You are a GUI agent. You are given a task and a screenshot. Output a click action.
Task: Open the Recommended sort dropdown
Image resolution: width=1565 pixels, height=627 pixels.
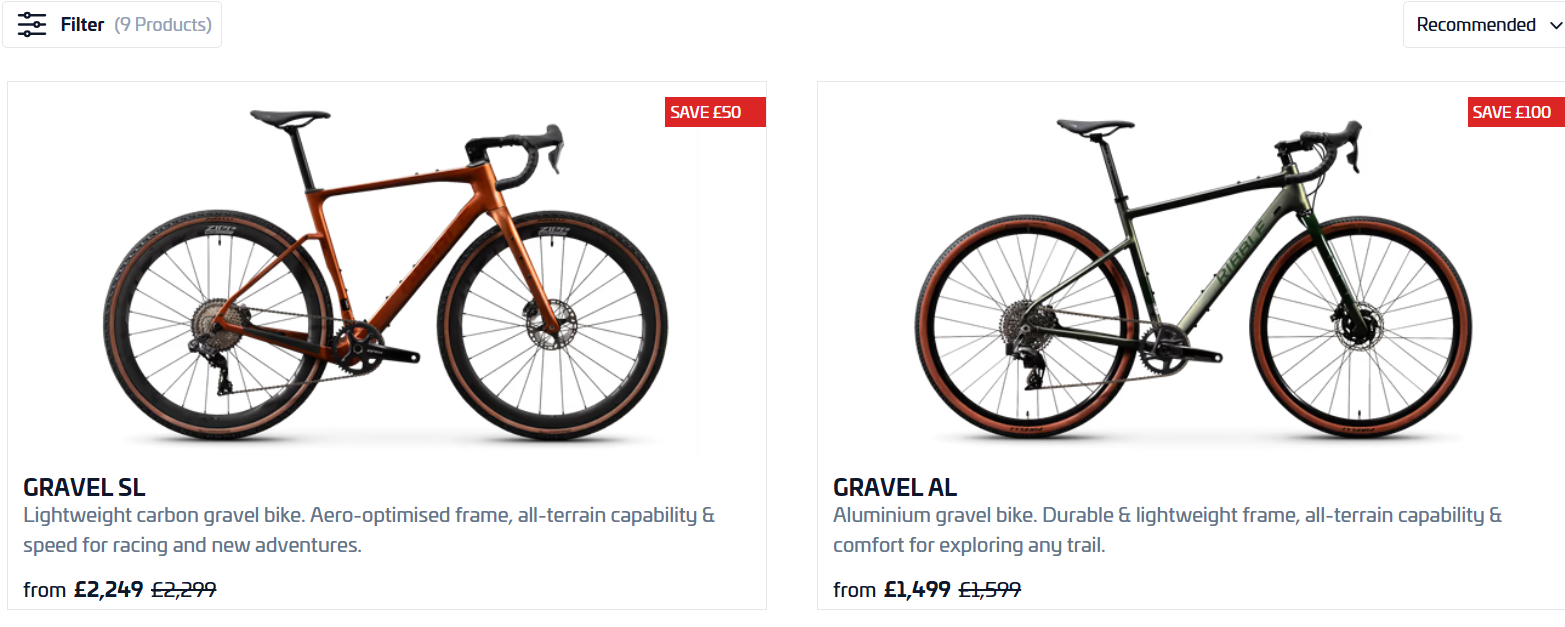click(x=1475, y=25)
